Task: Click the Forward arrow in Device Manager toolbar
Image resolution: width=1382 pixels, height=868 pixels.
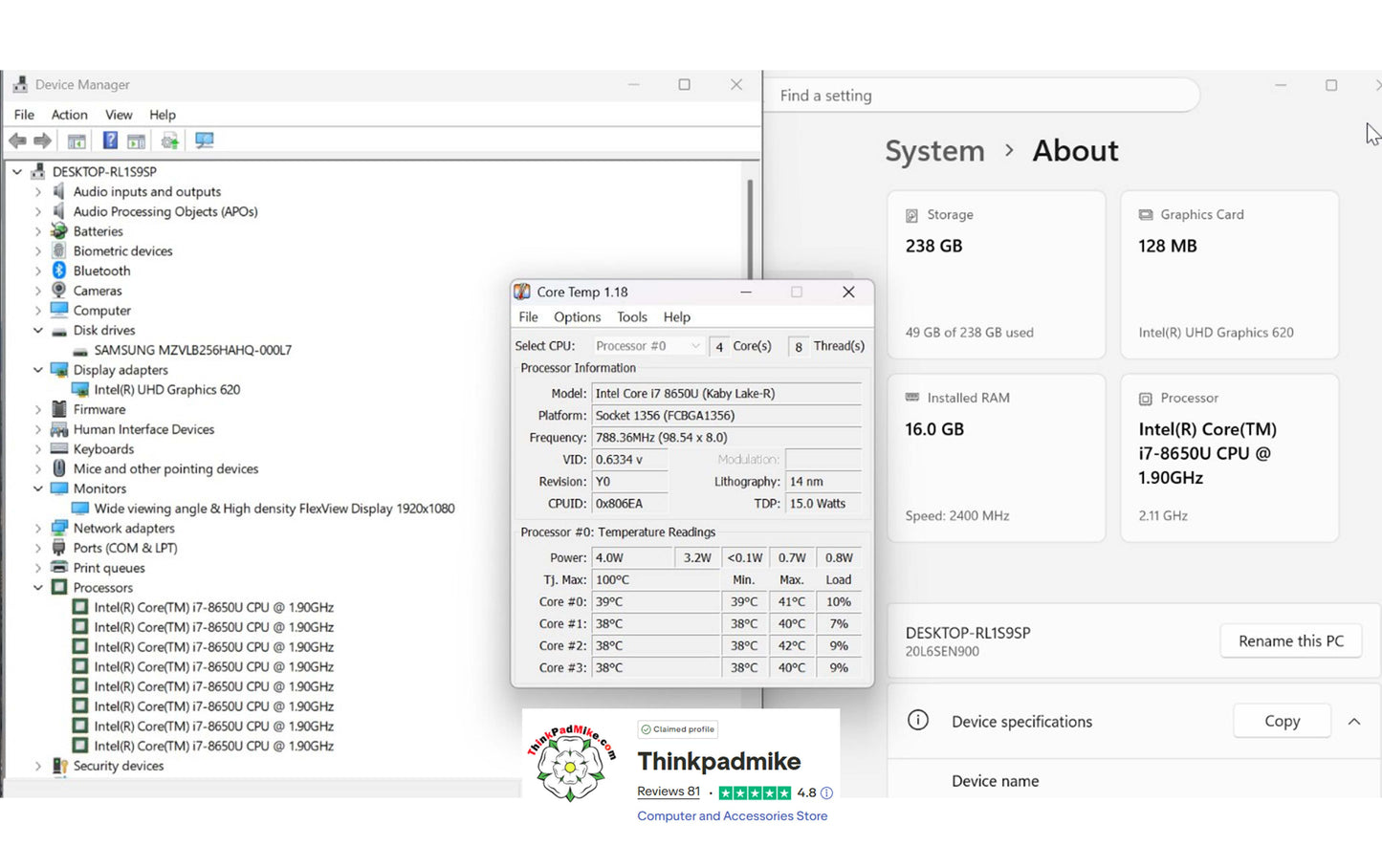Action: (x=42, y=141)
